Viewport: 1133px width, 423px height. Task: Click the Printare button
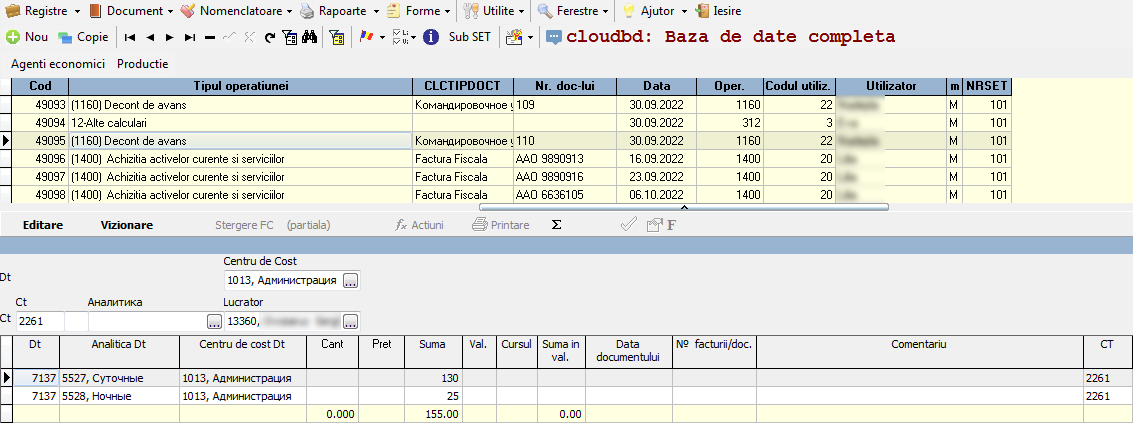[x=501, y=225]
